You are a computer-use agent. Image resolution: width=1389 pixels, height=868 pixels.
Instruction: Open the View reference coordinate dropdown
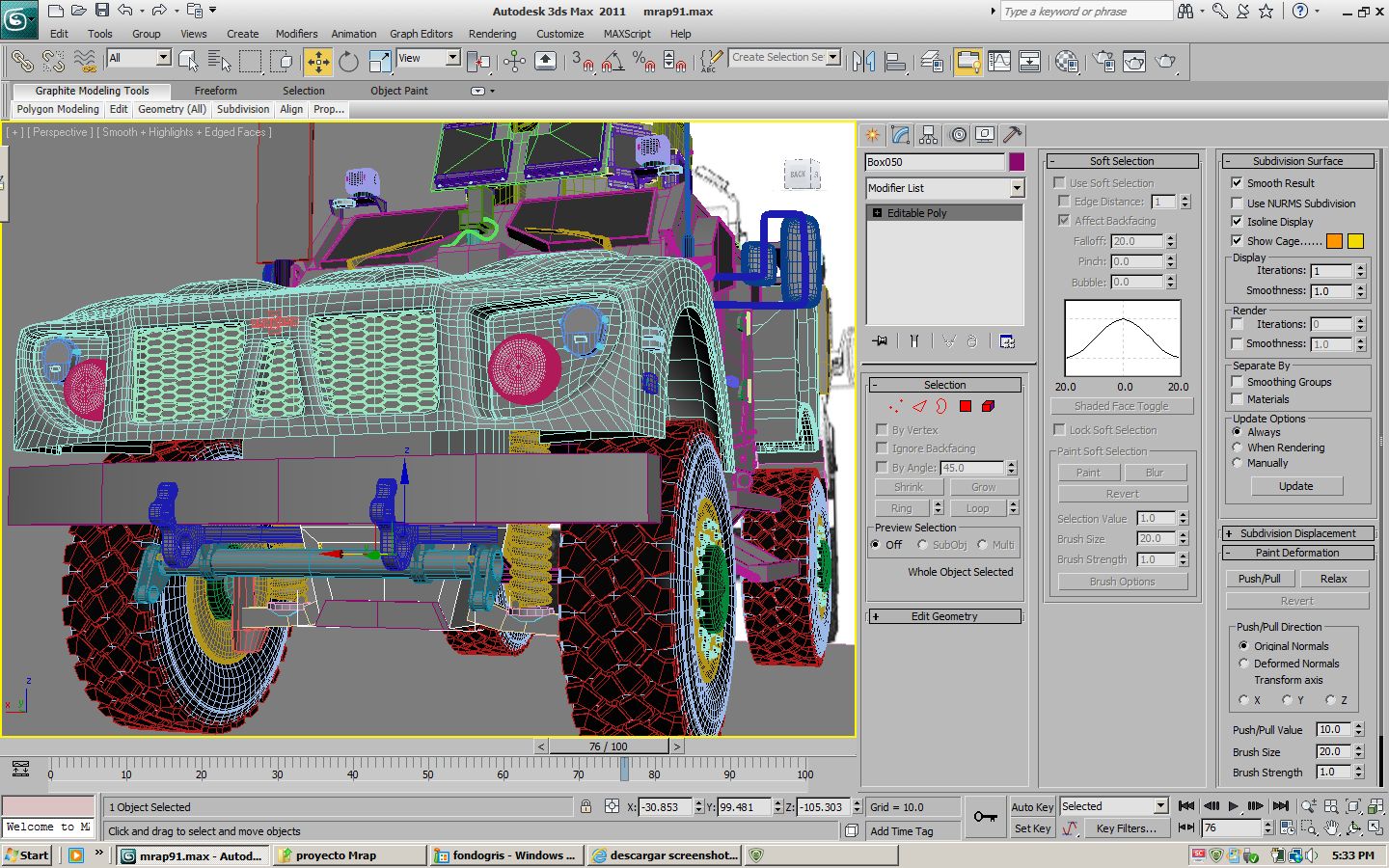pyautogui.click(x=452, y=58)
